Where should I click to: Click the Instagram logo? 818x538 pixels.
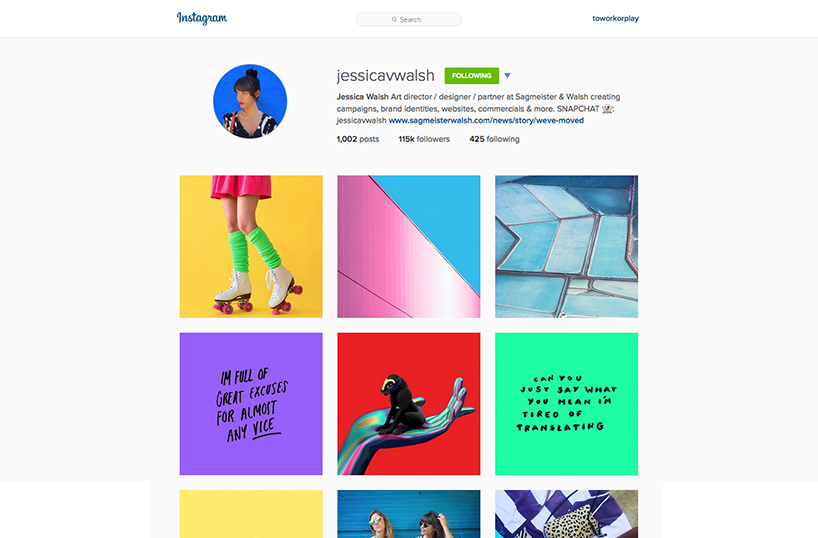(202, 18)
